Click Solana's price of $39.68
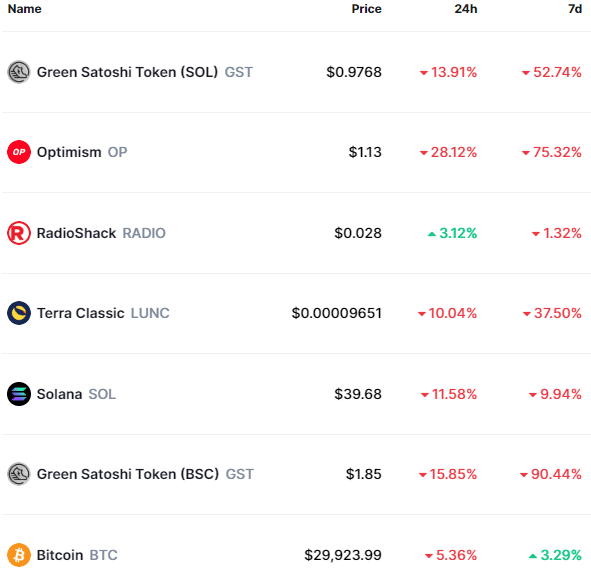 click(x=358, y=394)
